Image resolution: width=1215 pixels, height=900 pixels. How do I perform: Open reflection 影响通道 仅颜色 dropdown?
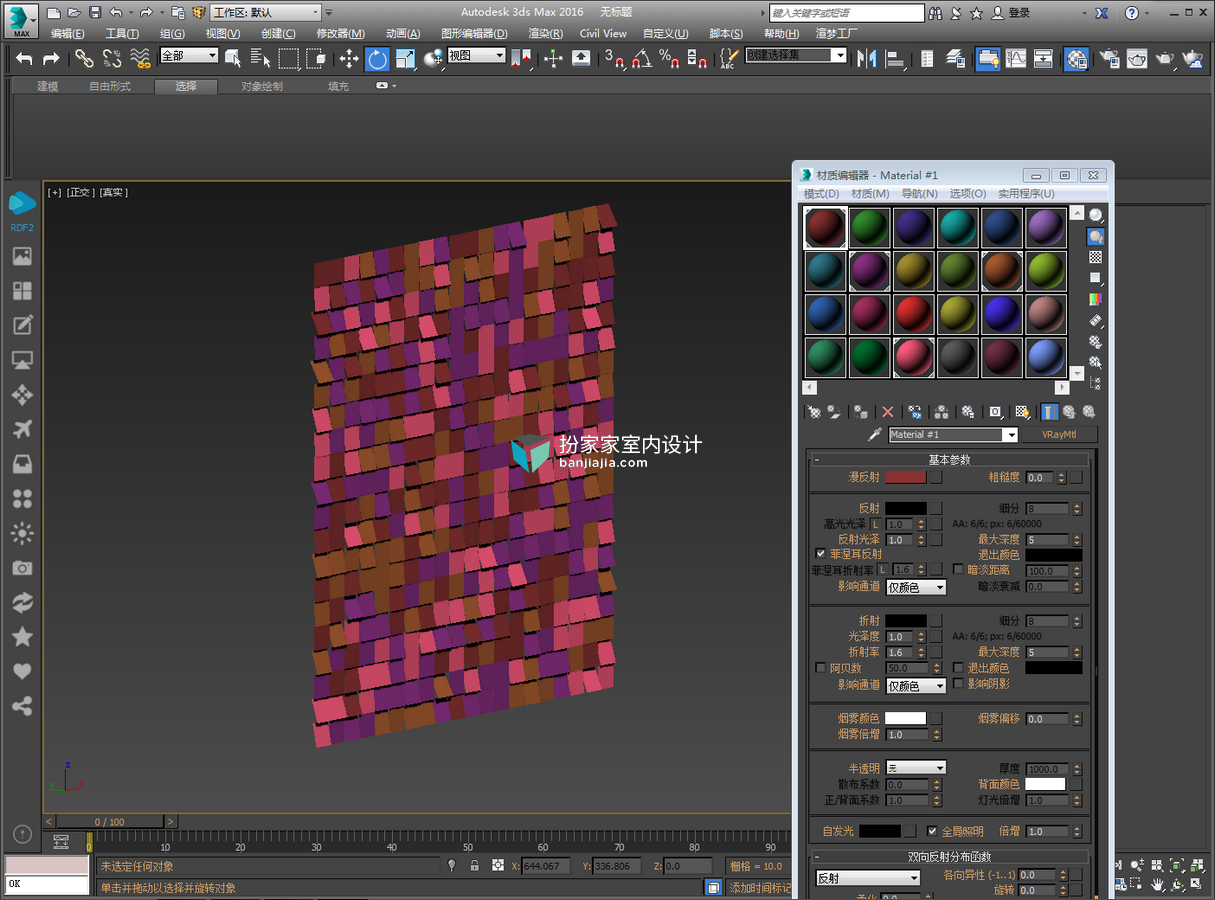pyautogui.click(x=916, y=587)
